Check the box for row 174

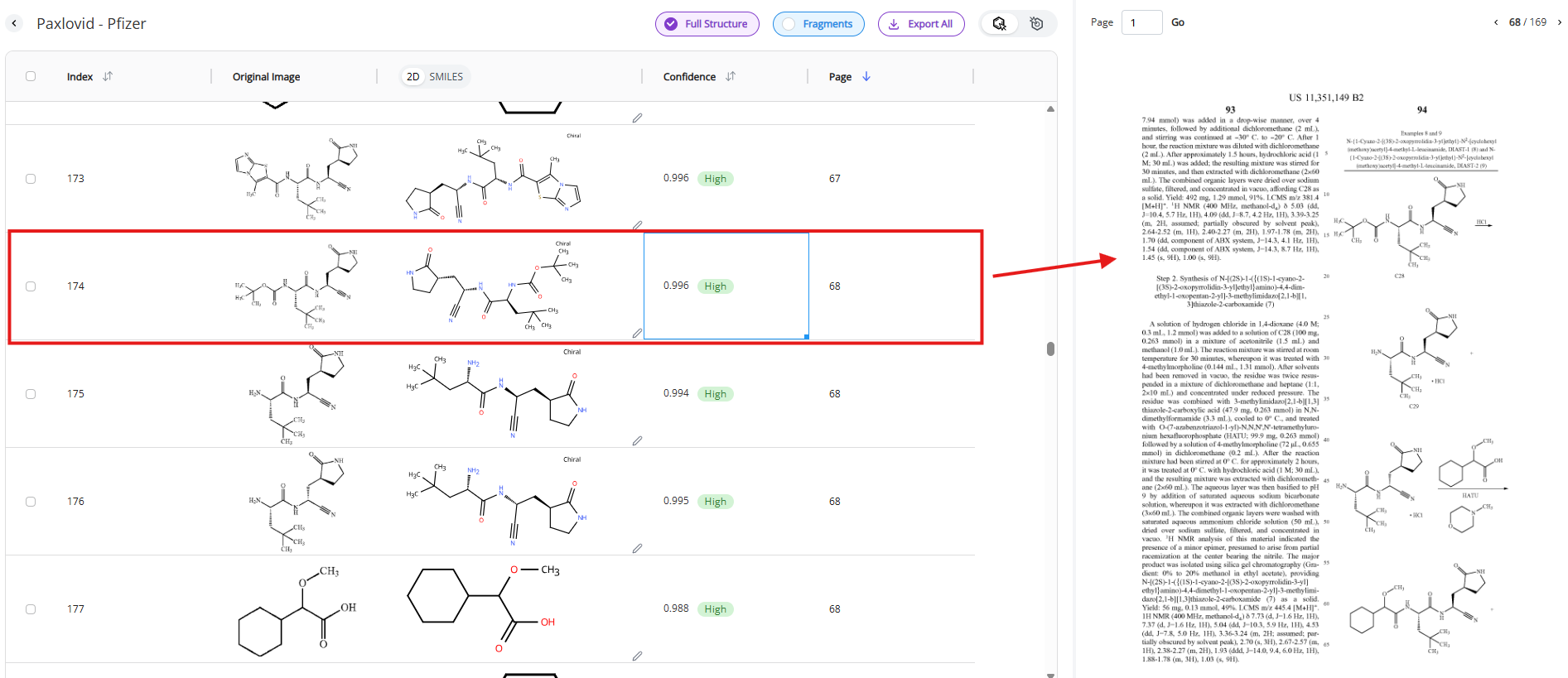click(x=31, y=286)
